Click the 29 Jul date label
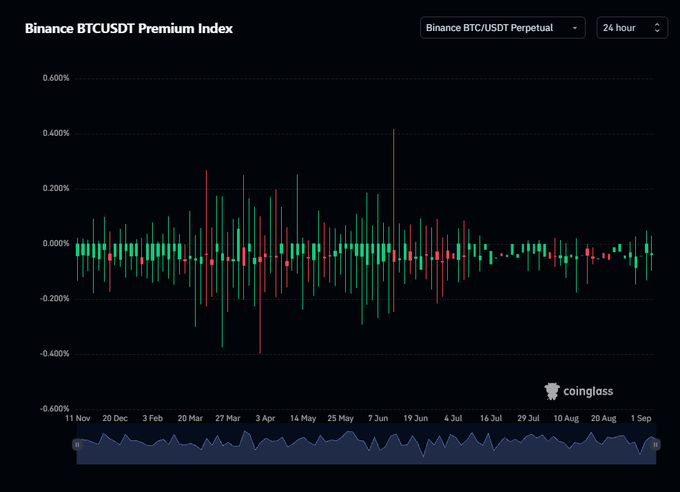 [528, 418]
